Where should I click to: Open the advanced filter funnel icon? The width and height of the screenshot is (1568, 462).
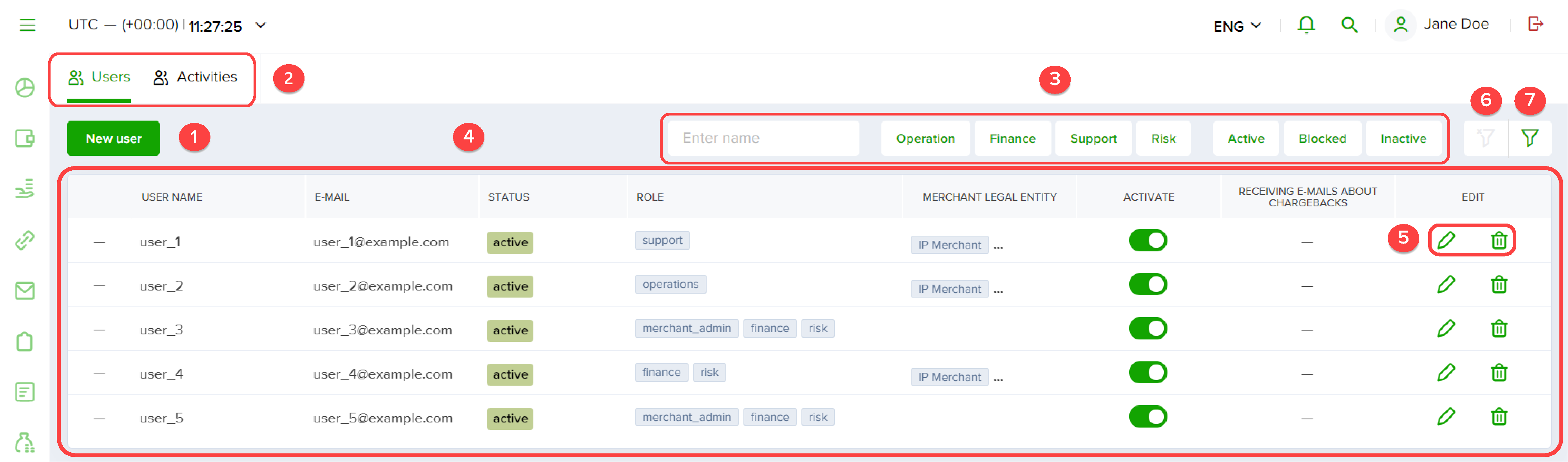[x=1530, y=138]
